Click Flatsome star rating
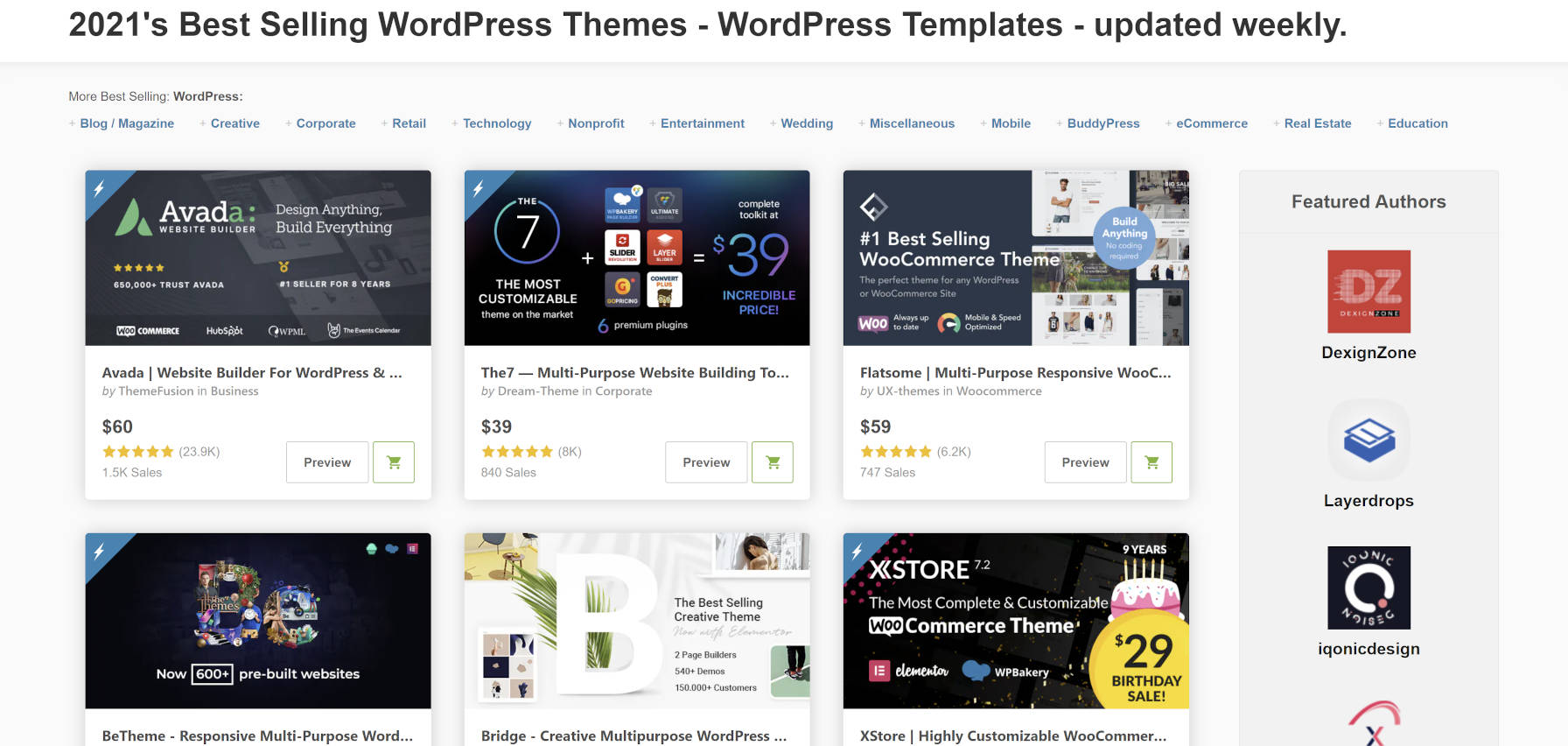Screen dimensions: 1568x746 point(896,452)
